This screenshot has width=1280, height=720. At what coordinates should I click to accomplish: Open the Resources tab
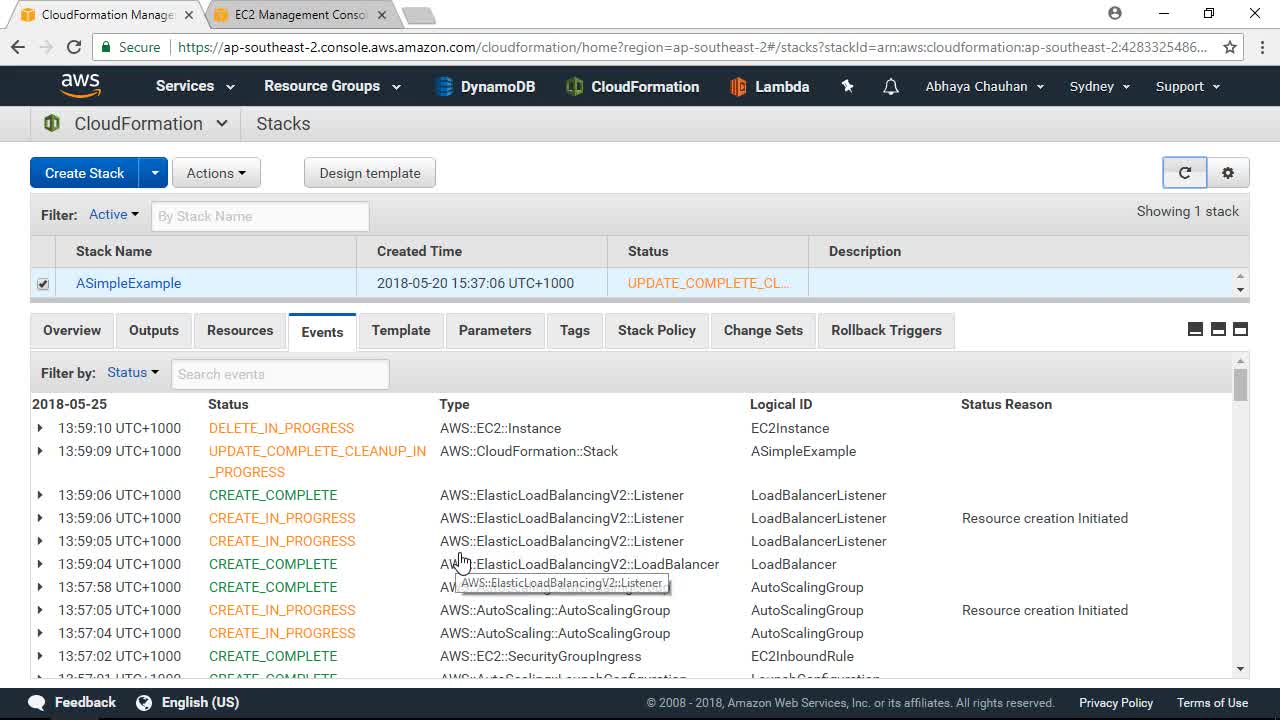[240, 330]
